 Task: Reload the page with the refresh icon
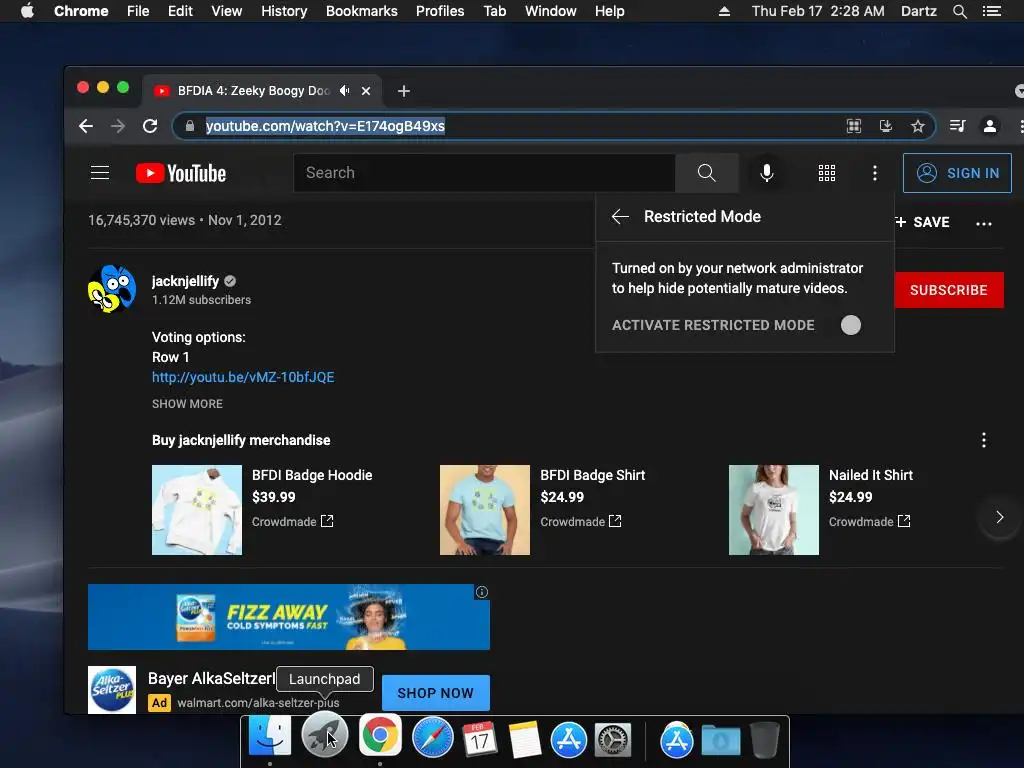pyautogui.click(x=150, y=126)
